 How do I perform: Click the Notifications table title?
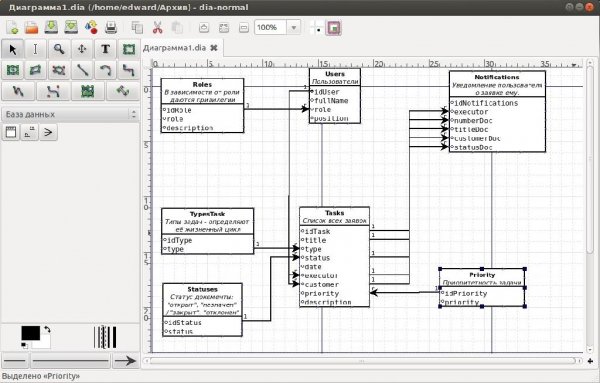pos(497,77)
